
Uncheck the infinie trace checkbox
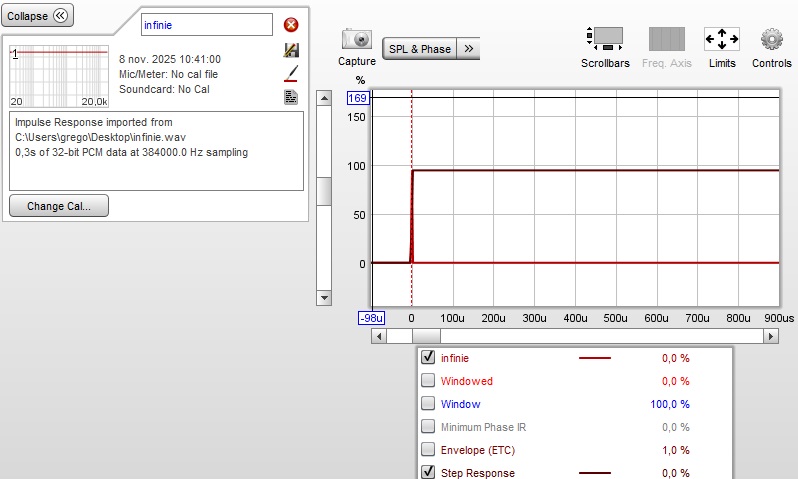[428, 357]
